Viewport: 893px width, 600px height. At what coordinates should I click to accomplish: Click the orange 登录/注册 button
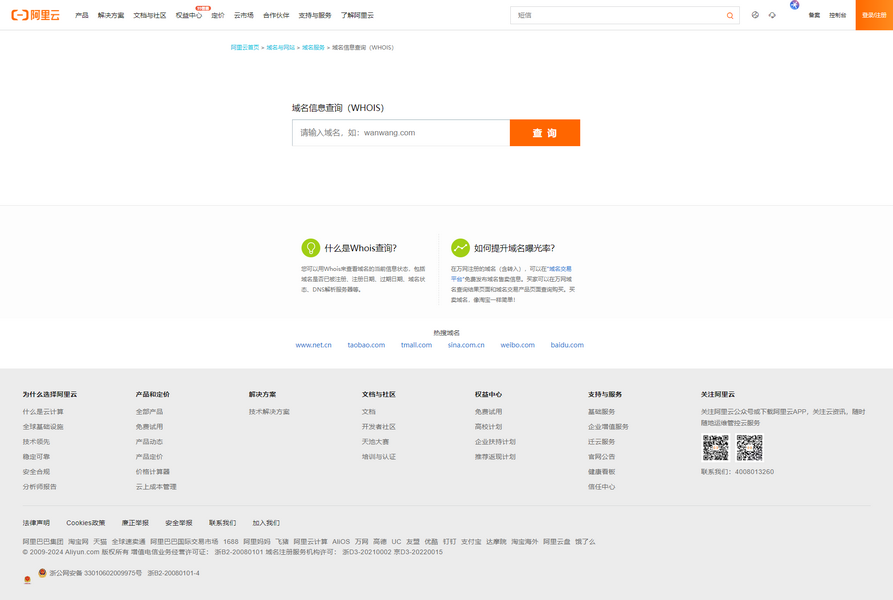click(874, 15)
